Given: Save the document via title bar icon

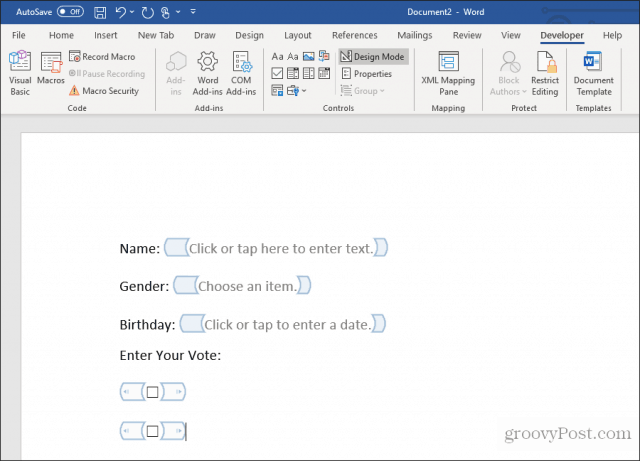Looking at the screenshot, I should click(100, 12).
